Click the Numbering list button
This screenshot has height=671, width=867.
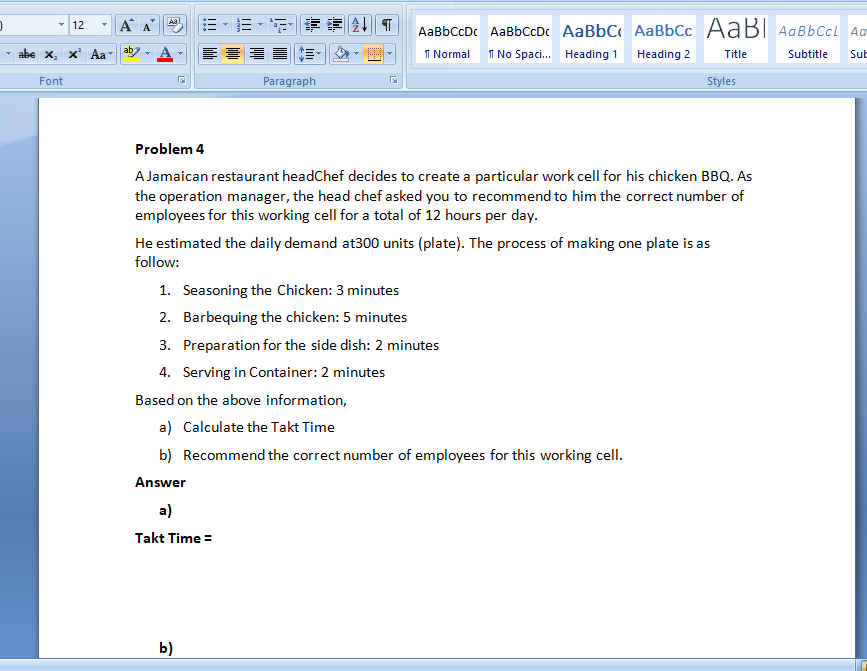pyautogui.click(x=244, y=25)
